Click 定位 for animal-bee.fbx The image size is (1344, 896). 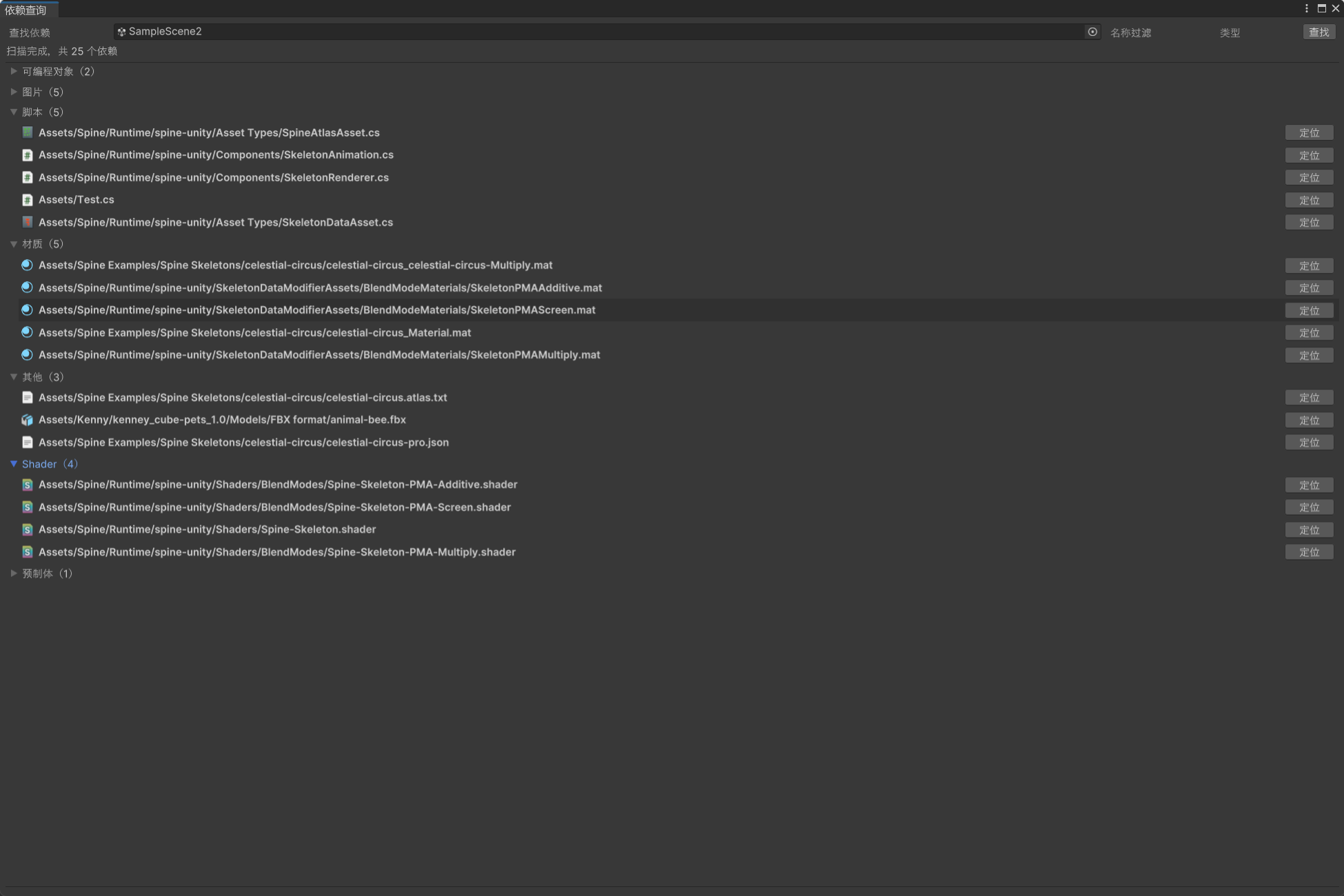[x=1309, y=420]
